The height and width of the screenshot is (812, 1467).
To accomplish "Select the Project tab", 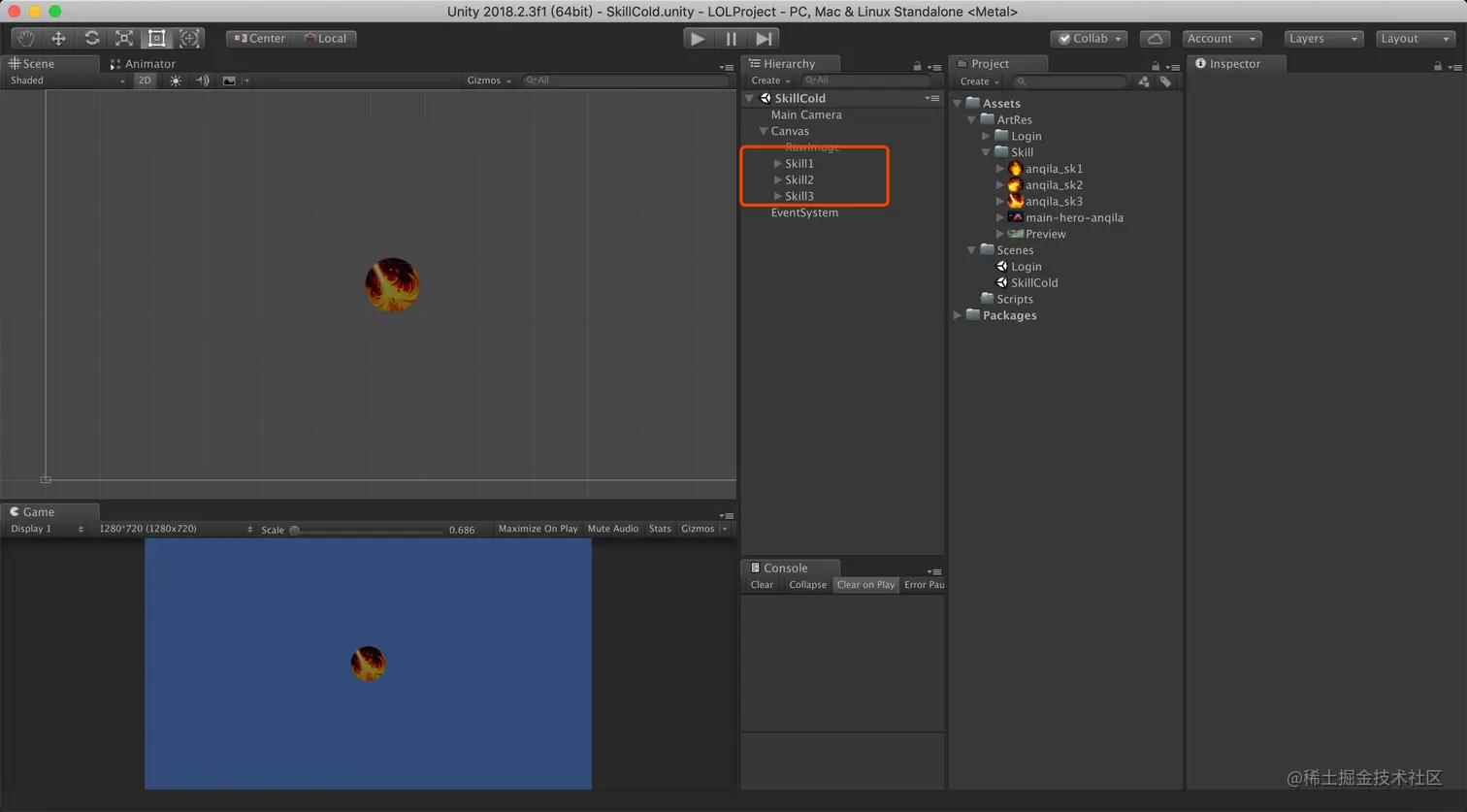I will (x=998, y=63).
